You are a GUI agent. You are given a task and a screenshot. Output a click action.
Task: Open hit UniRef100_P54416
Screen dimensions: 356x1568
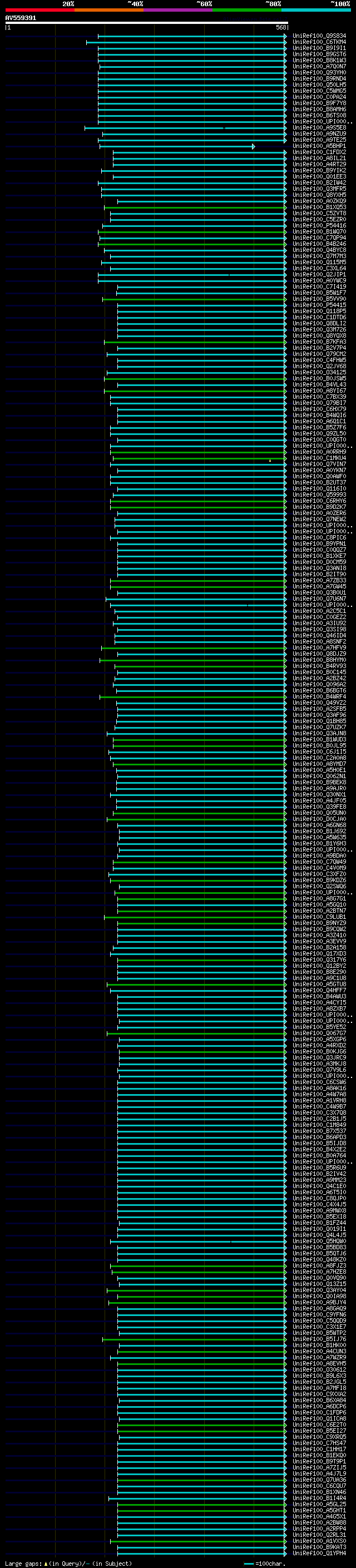coord(319,226)
